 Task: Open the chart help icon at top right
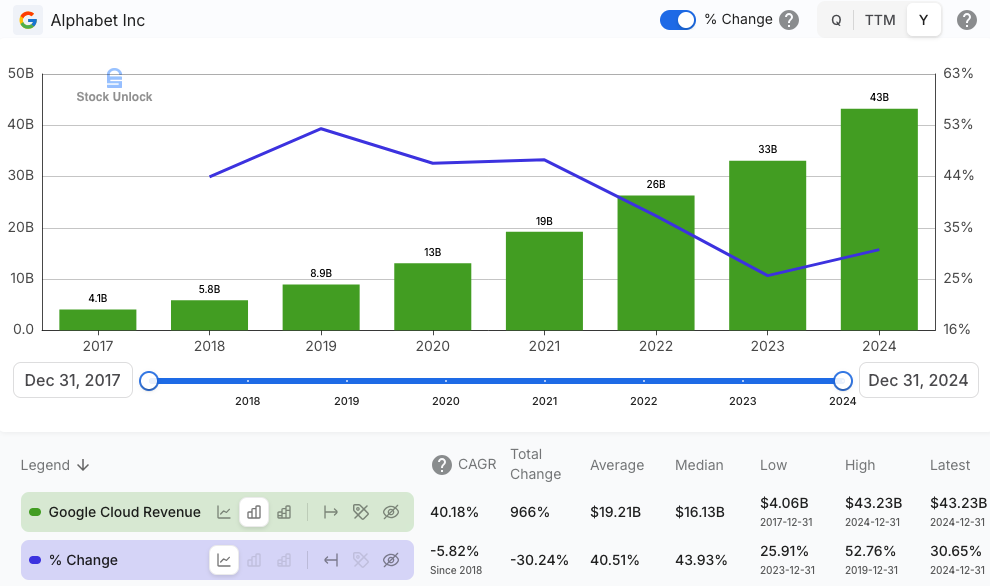coord(967,20)
